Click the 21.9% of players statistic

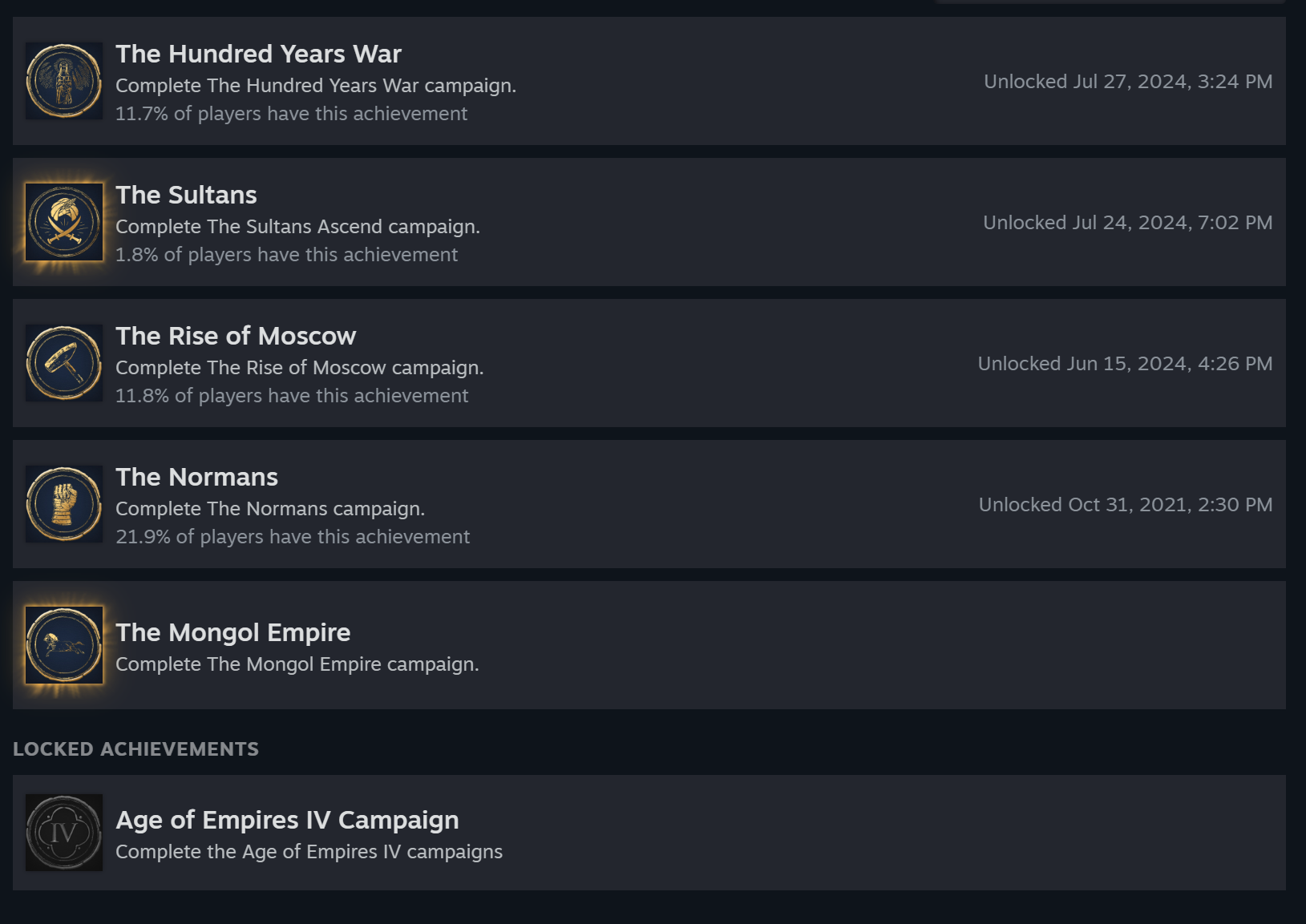(293, 537)
